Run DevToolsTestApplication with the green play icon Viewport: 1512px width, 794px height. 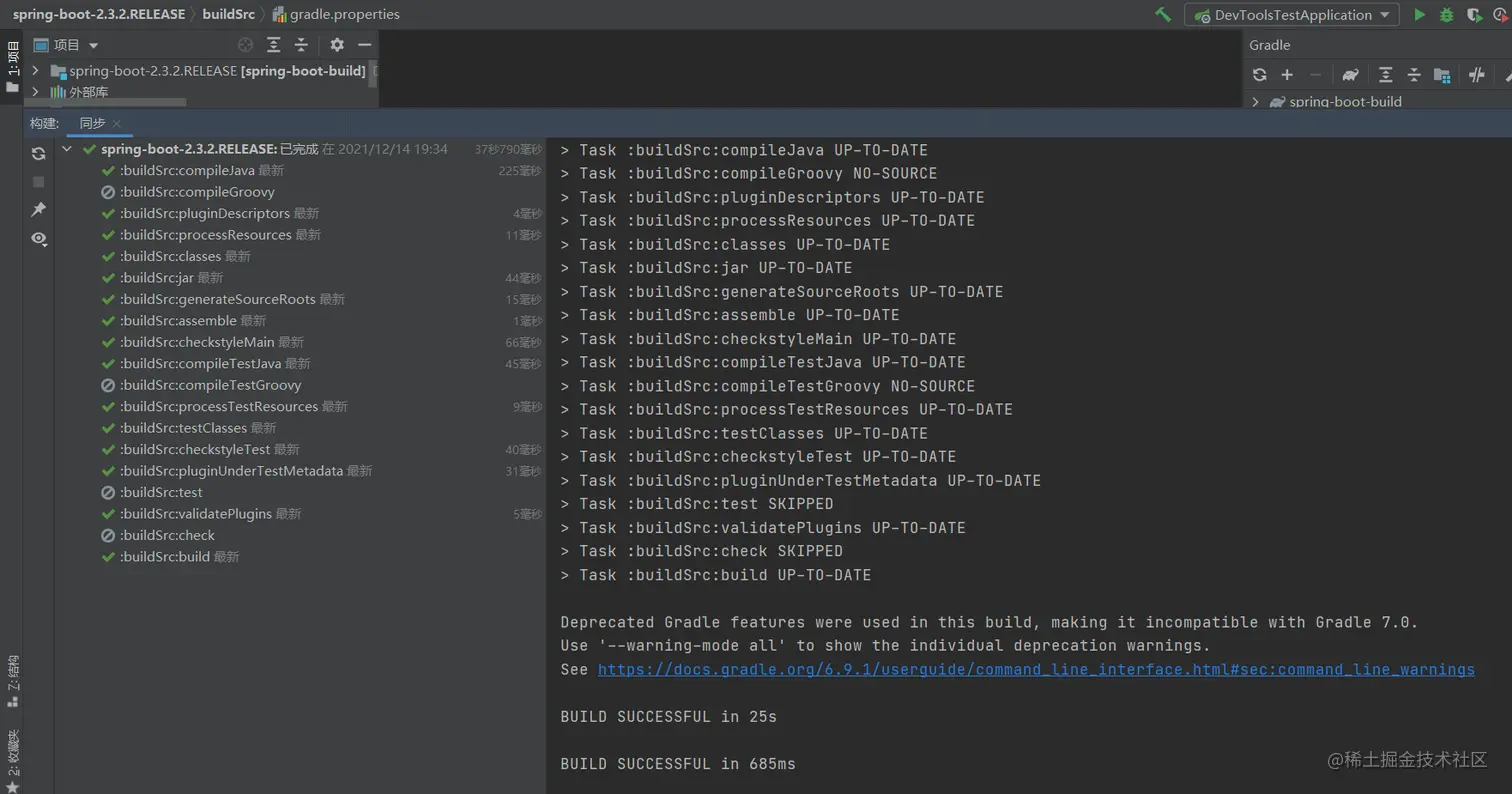(1419, 15)
